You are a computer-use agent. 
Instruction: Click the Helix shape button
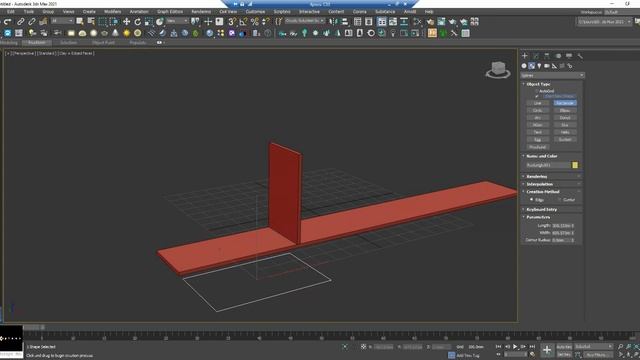[565, 132]
